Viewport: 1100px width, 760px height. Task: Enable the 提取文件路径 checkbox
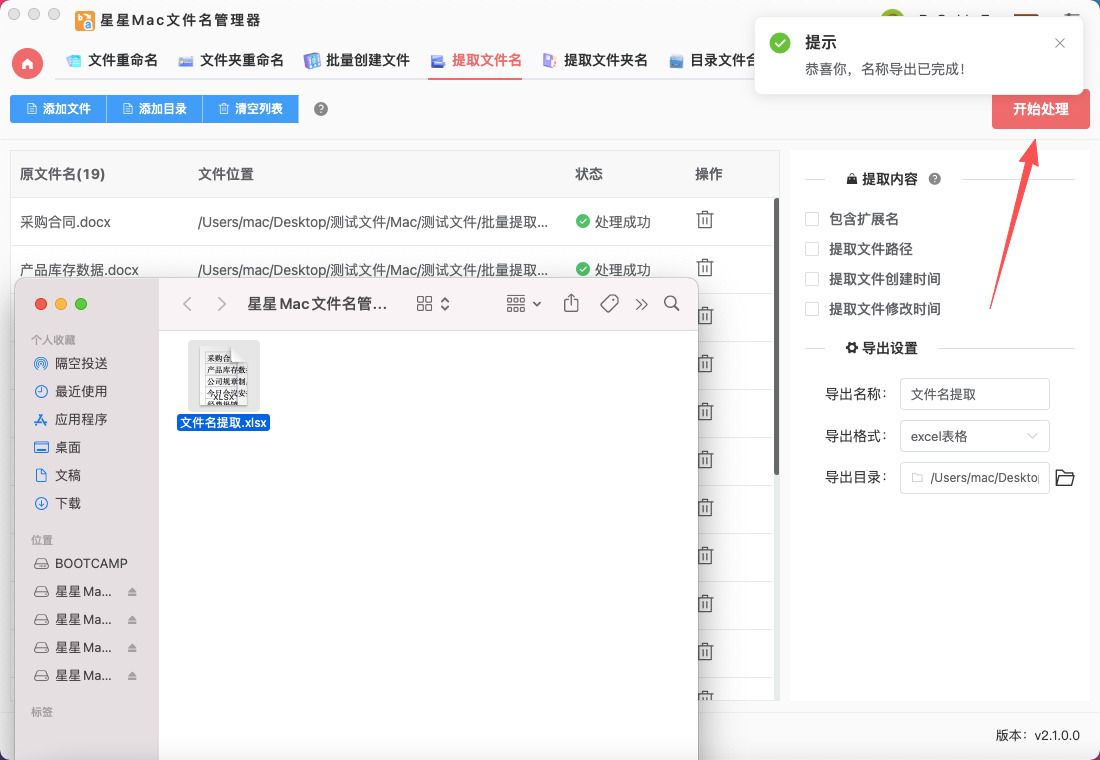812,249
